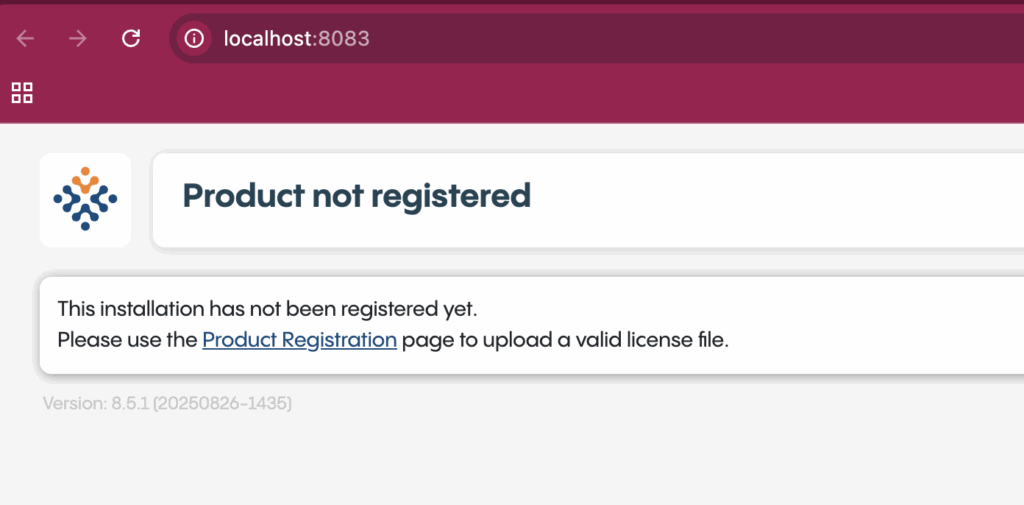1024x505 pixels.
Task: Open the Product Registration page link
Action: (299, 340)
